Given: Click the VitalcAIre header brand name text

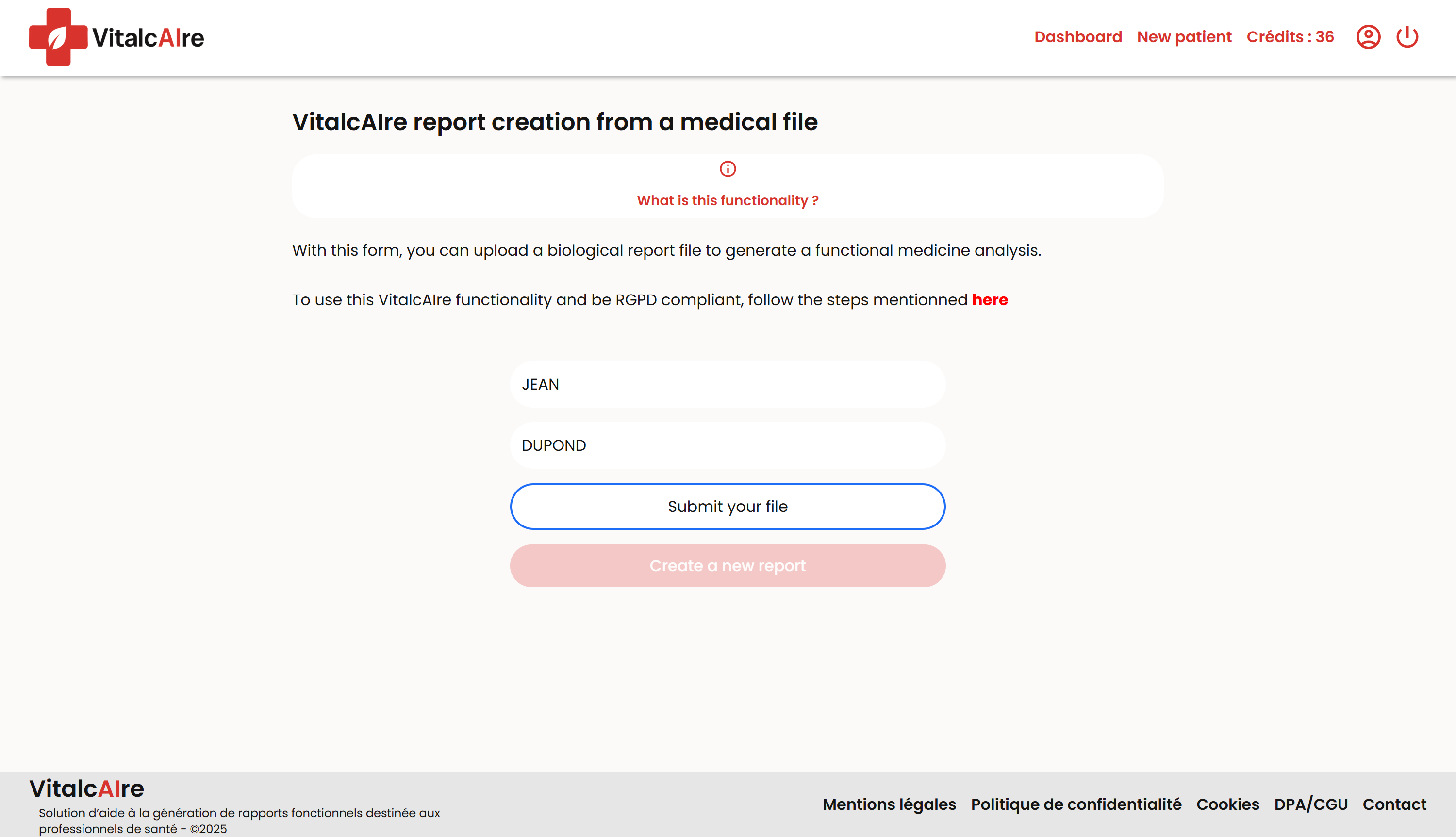Looking at the screenshot, I should [149, 38].
